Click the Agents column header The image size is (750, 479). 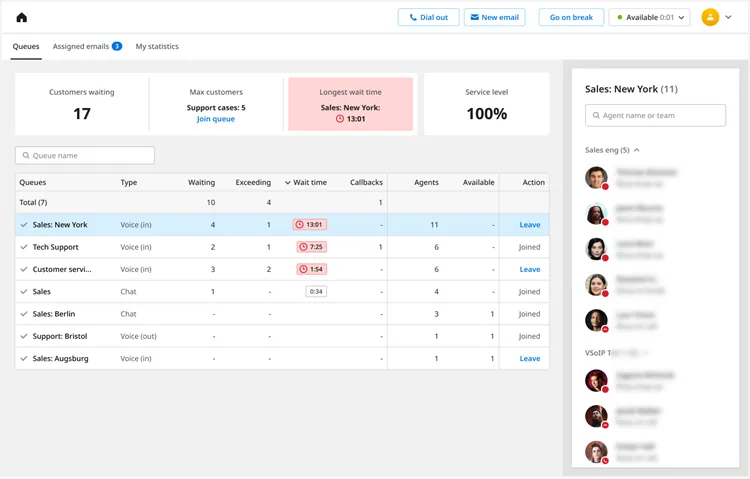tap(426, 182)
